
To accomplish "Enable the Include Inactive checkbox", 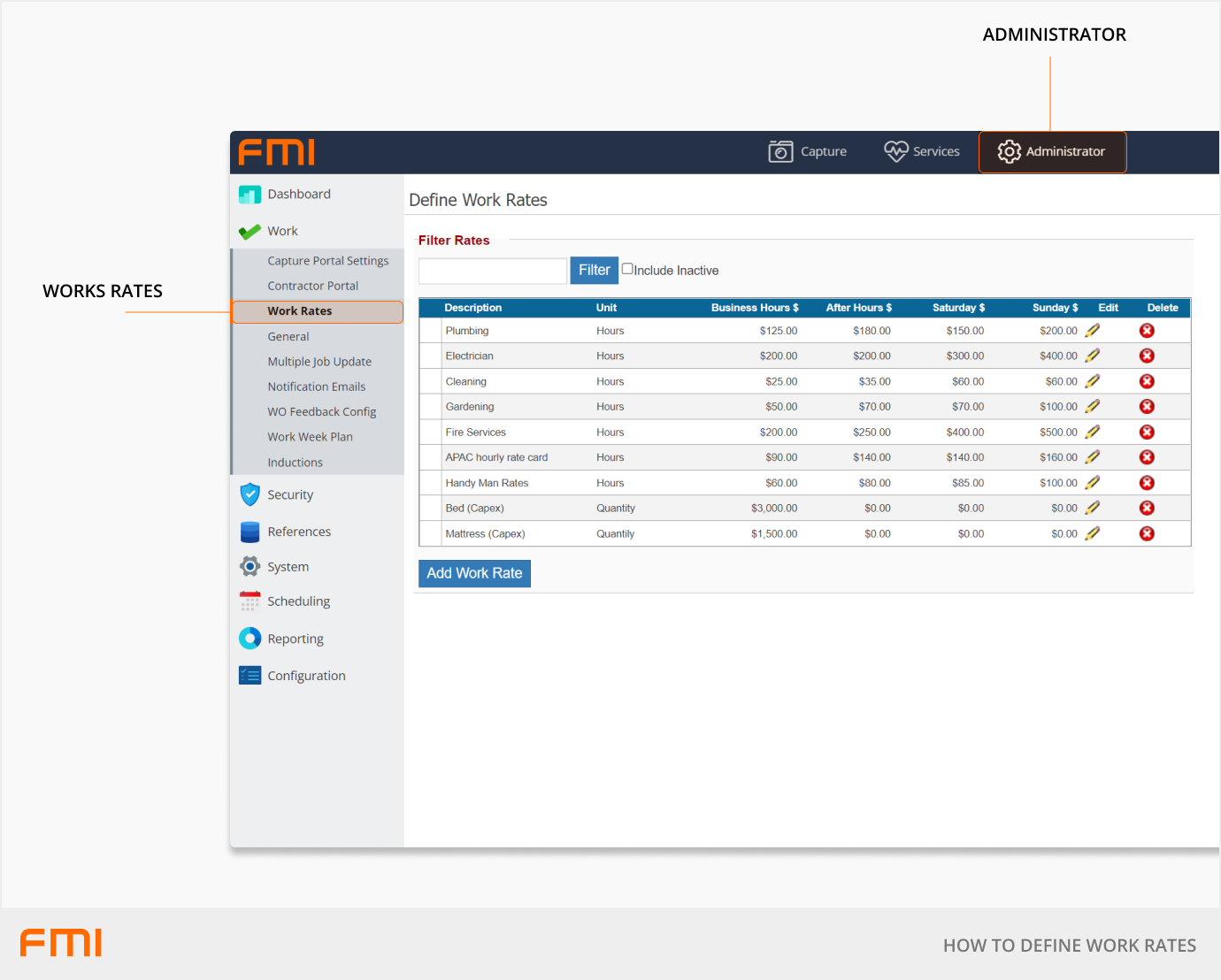I will (627, 269).
